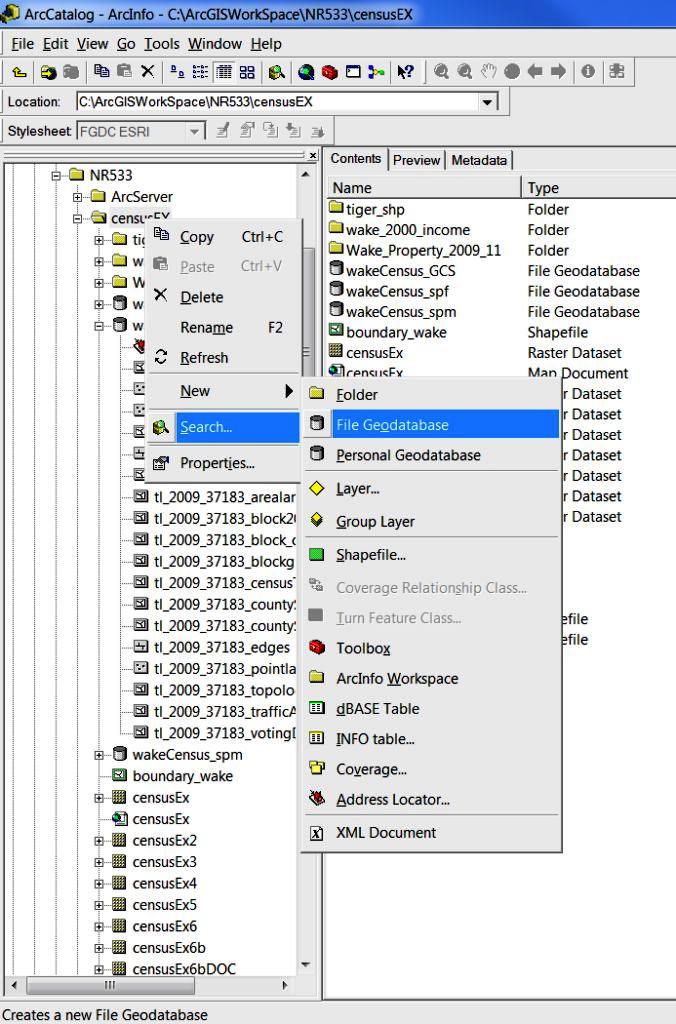676x1024 pixels.
Task: Sort by the Type column header
Action: pyautogui.click(x=598, y=187)
